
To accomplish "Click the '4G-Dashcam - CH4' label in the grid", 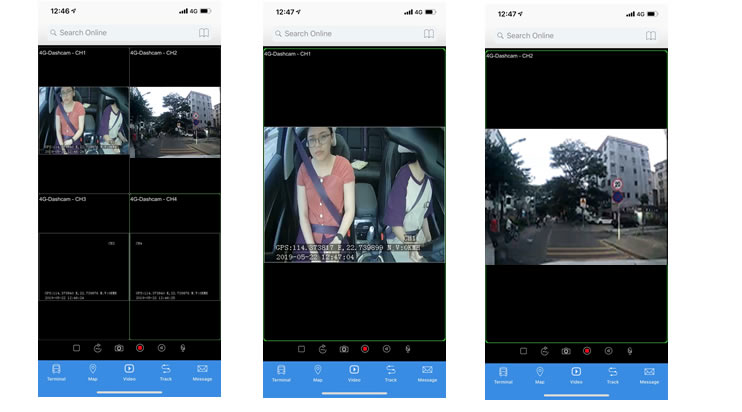I will tap(153, 199).
